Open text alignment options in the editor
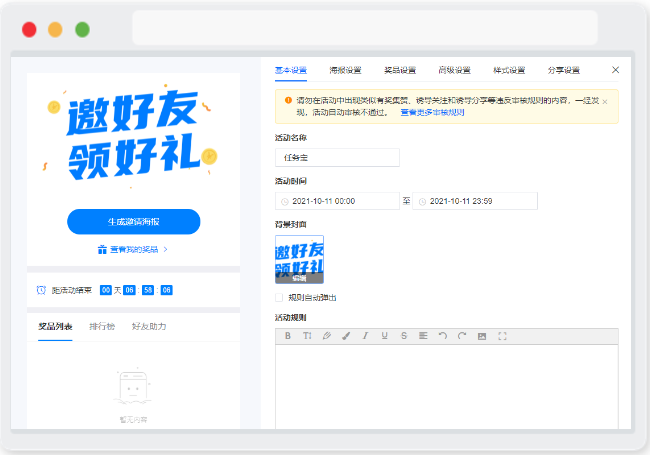 [x=423, y=336]
